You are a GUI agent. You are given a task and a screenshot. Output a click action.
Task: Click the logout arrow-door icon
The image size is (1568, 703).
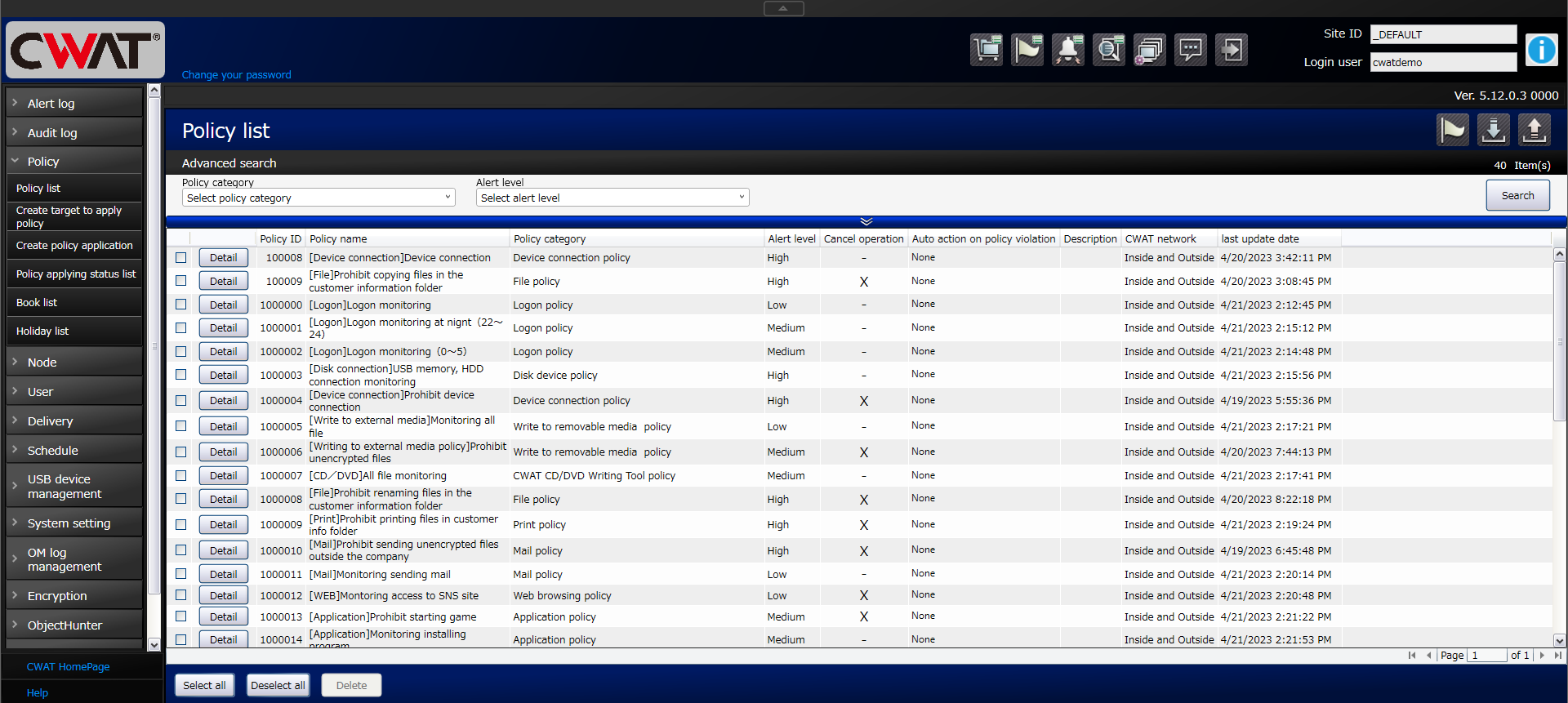[x=1232, y=50]
